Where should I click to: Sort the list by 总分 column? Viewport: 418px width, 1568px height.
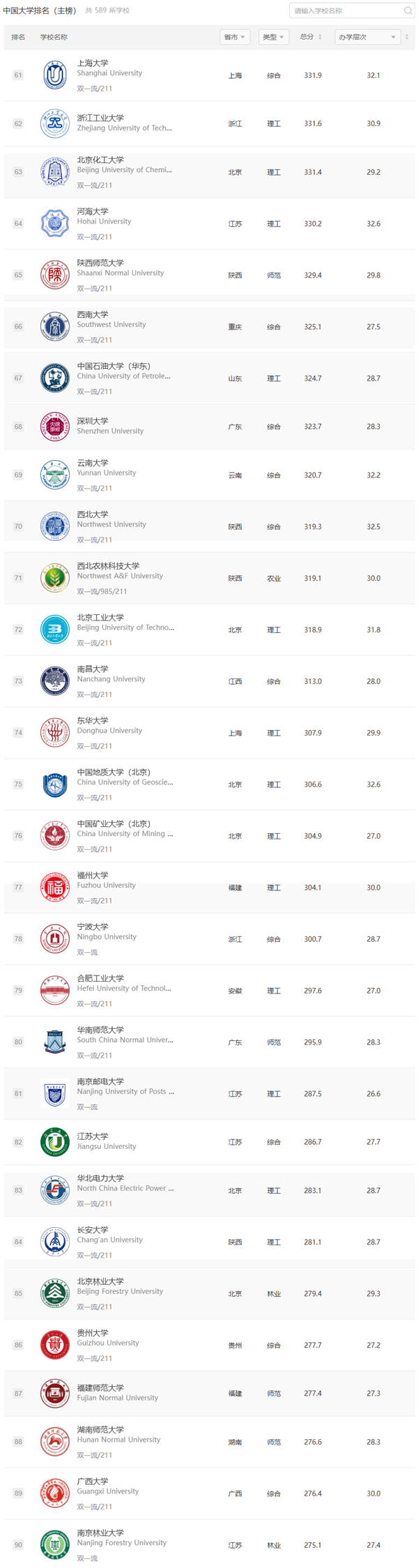tap(311, 37)
